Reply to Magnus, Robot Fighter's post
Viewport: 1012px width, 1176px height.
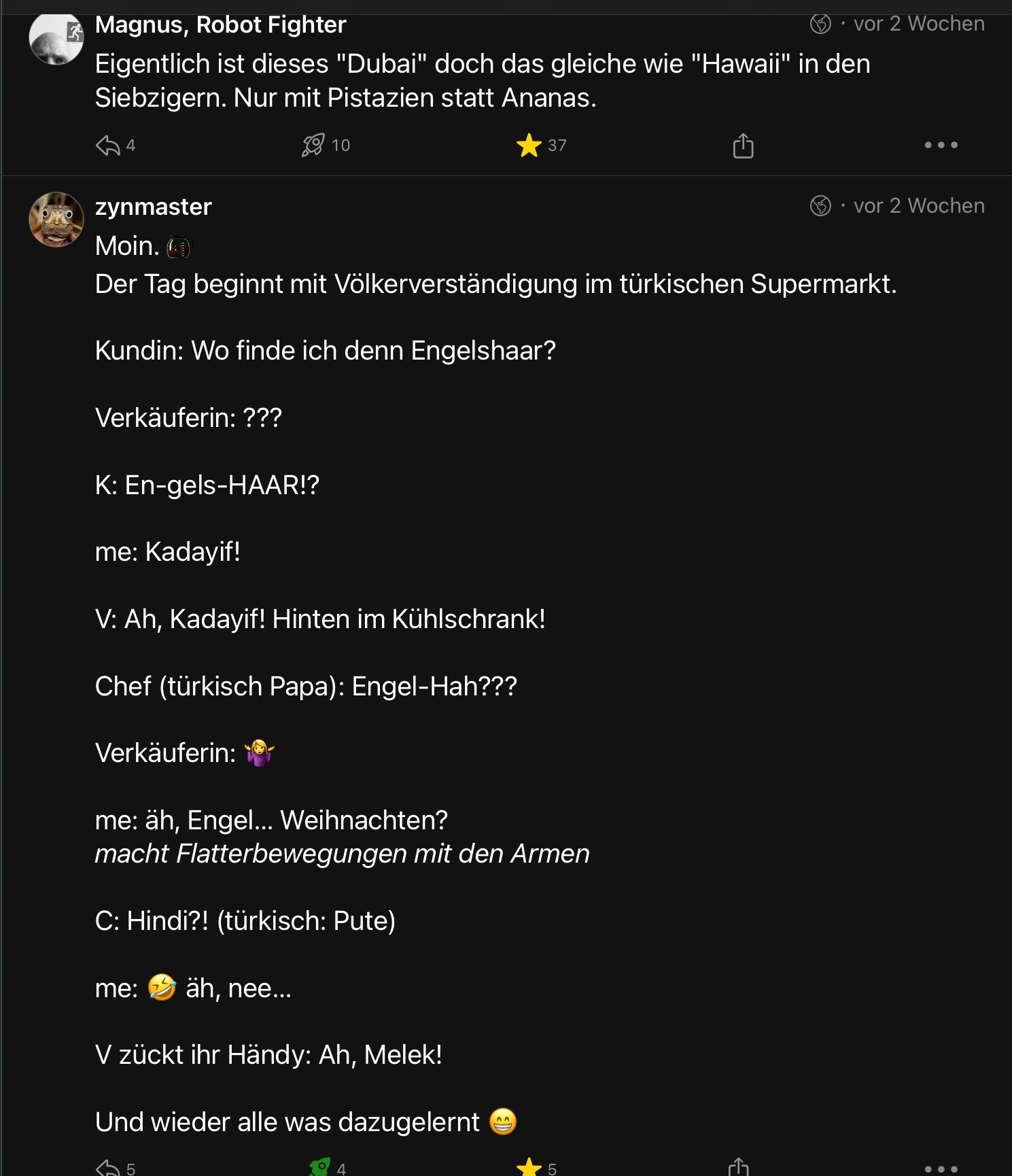(x=108, y=145)
